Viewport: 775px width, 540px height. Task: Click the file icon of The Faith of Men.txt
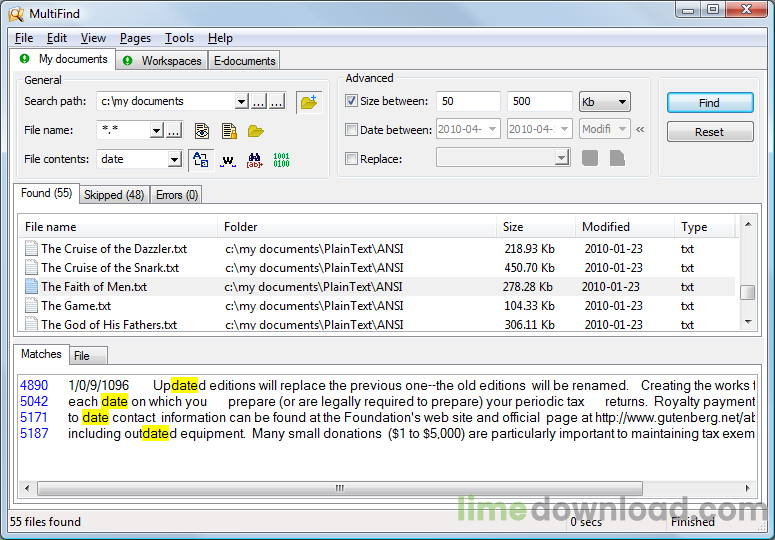coord(31,286)
